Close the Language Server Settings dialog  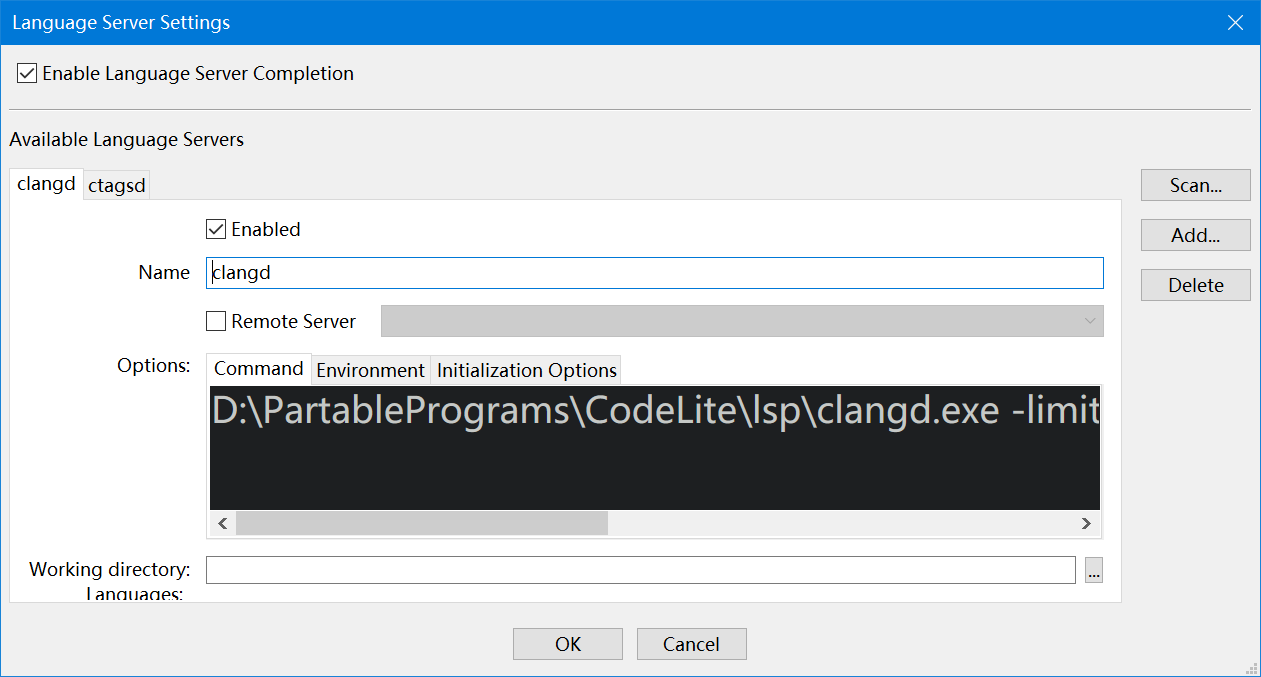point(1237,22)
